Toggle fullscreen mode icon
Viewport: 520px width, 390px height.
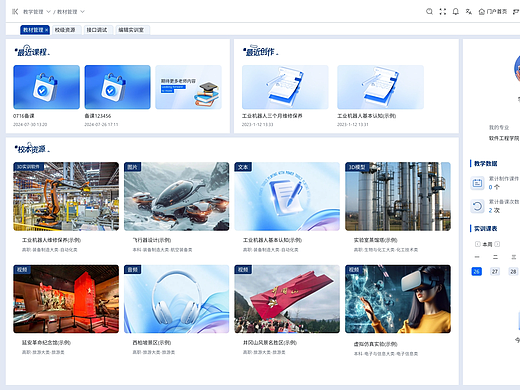pyautogui.click(x=443, y=12)
